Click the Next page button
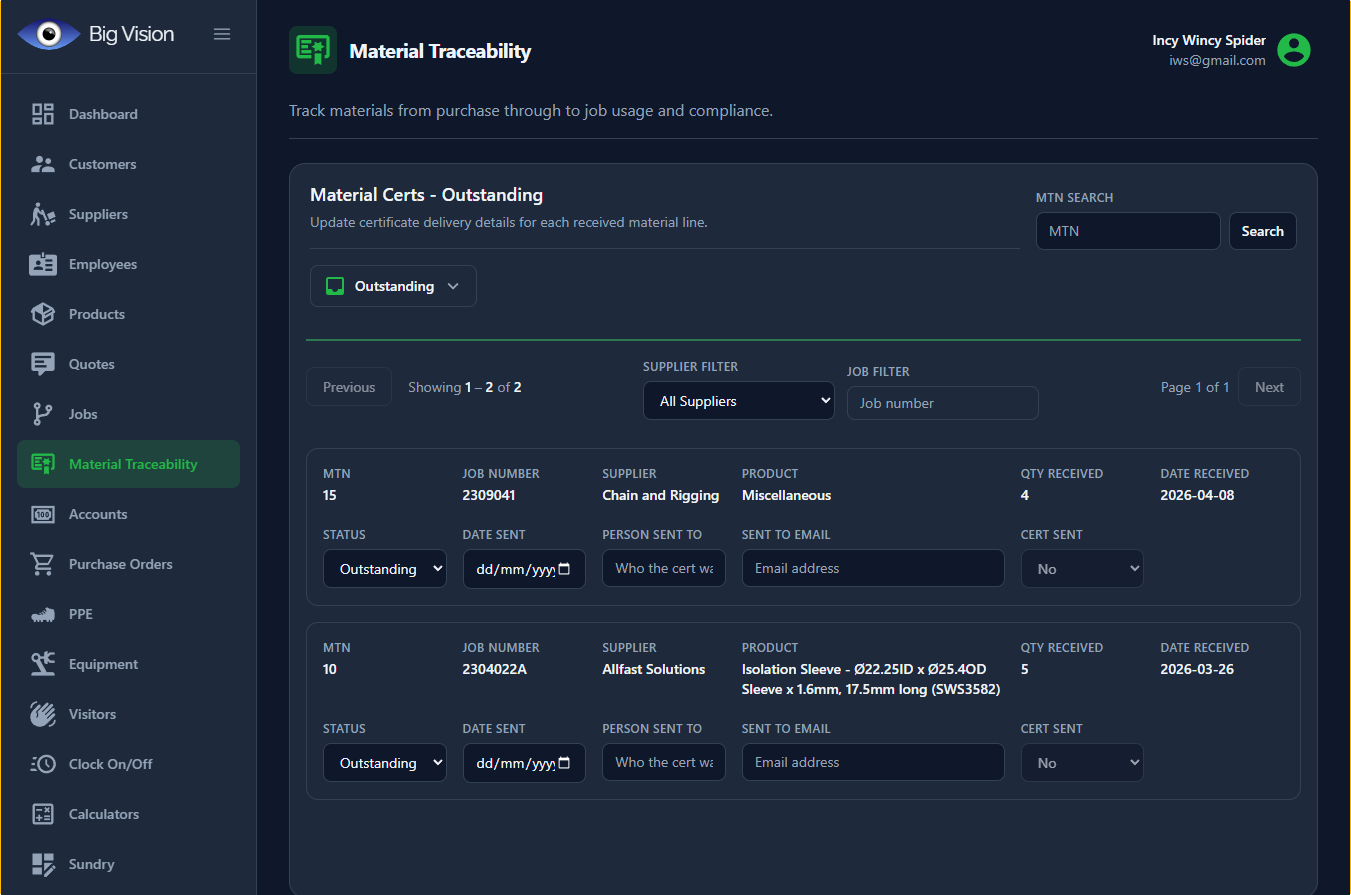The image size is (1351, 895). pyautogui.click(x=1268, y=387)
